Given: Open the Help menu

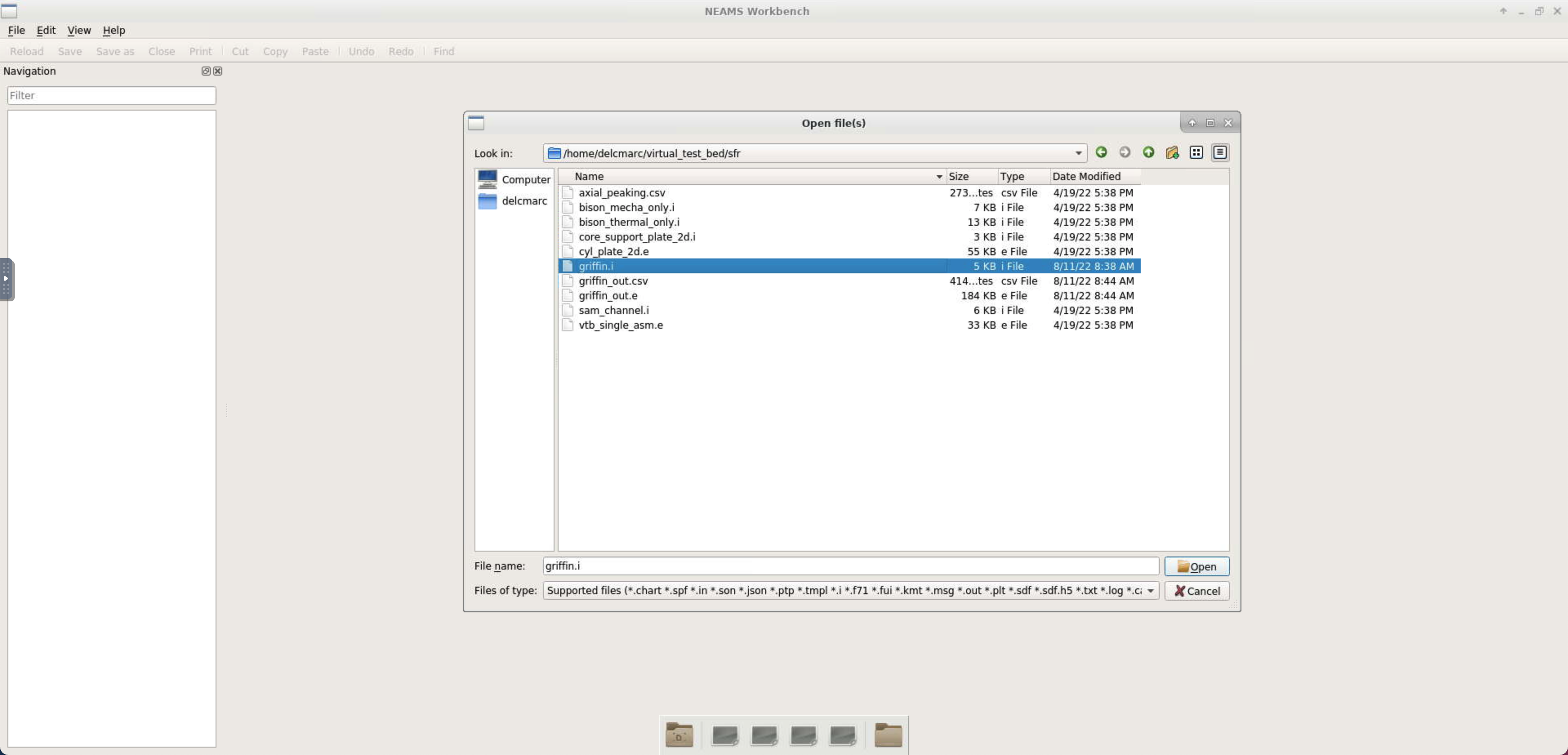Looking at the screenshot, I should tap(114, 31).
